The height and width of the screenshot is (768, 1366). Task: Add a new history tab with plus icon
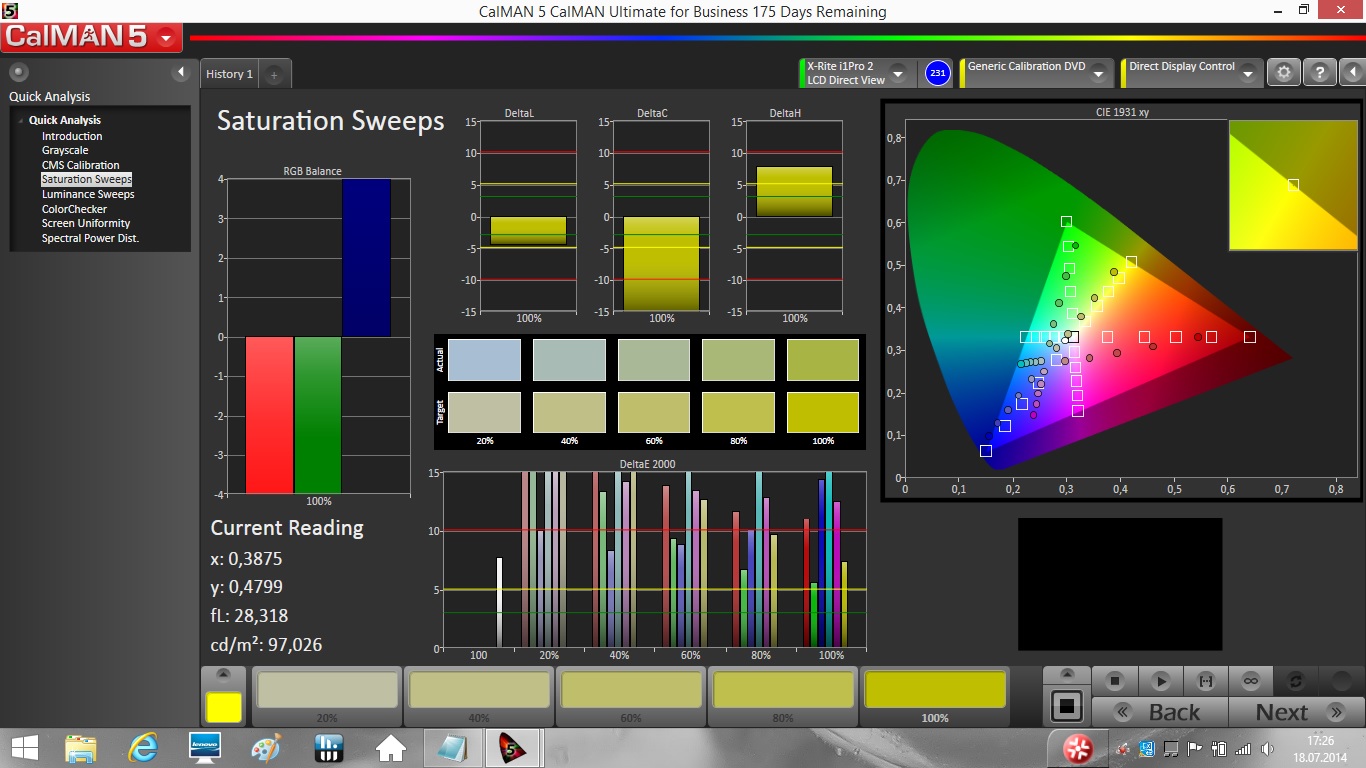click(x=274, y=75)
